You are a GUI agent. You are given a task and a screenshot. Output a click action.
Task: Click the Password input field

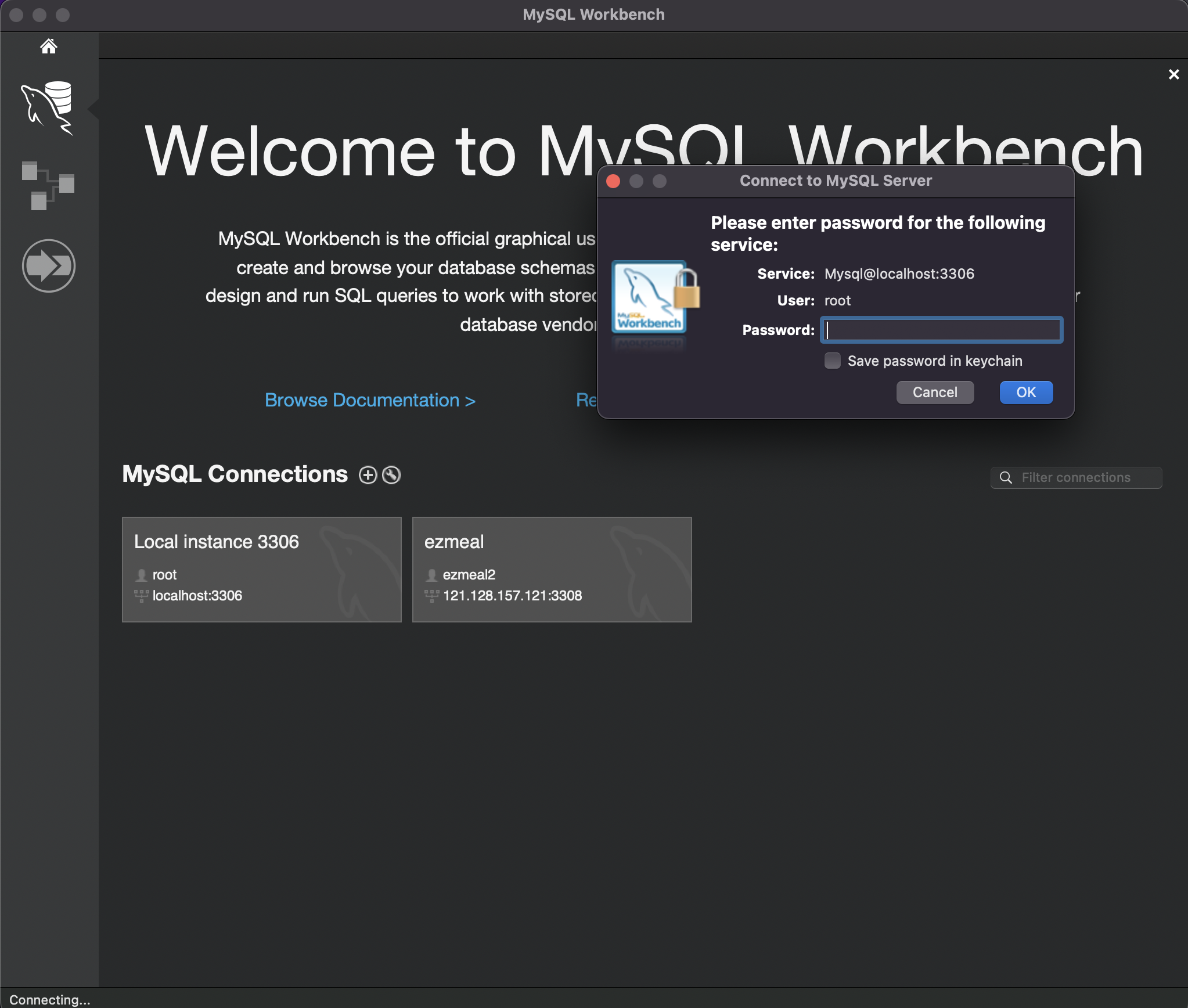(x=941, y=330)
